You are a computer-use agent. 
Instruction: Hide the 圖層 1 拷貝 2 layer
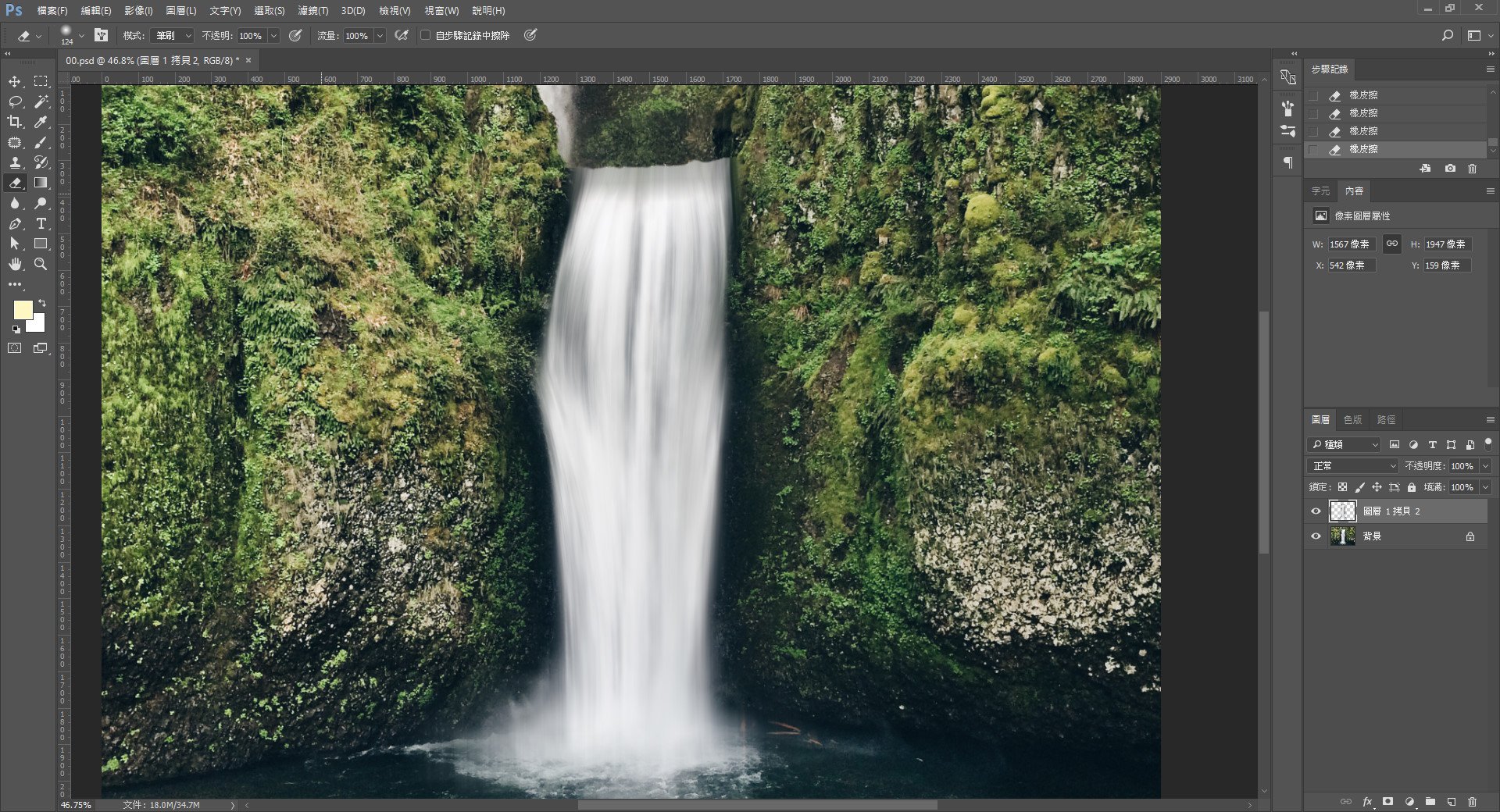[x=1316, y=511]
